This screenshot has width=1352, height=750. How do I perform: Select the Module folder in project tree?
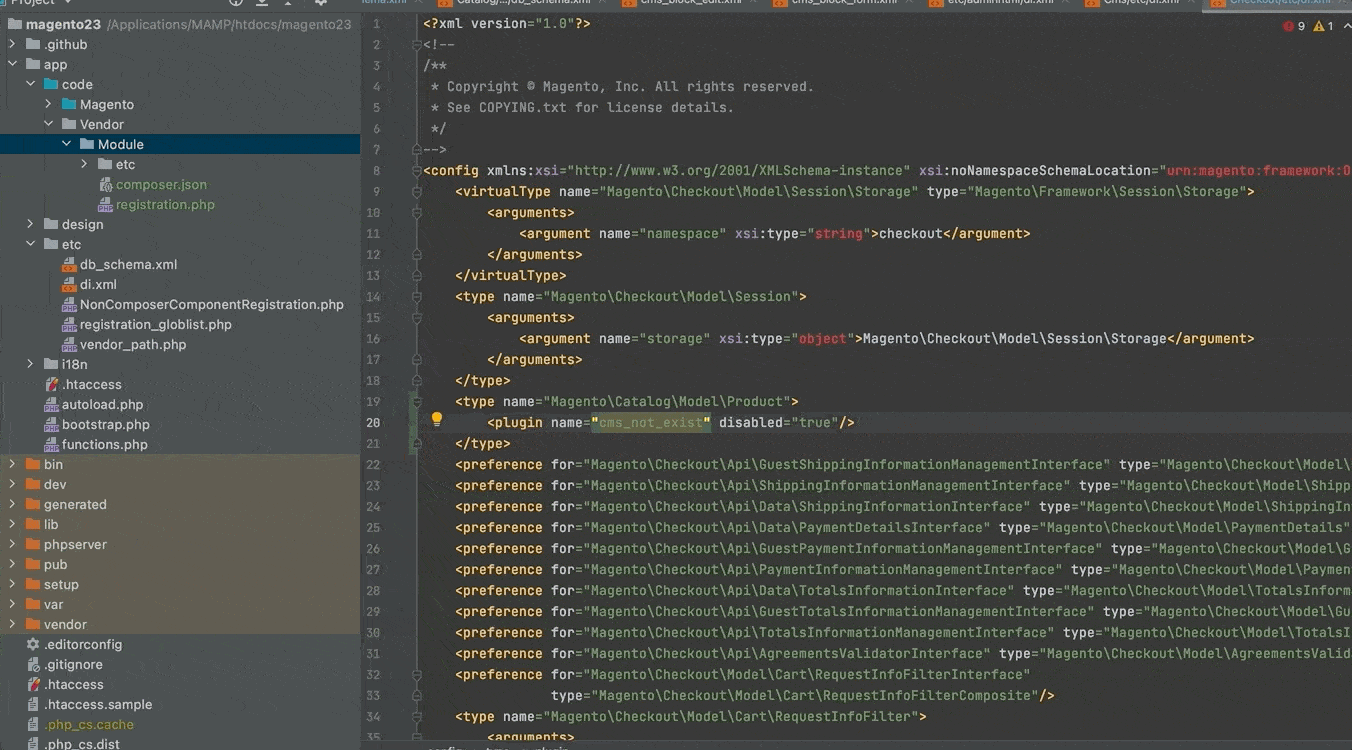(120, 144)
